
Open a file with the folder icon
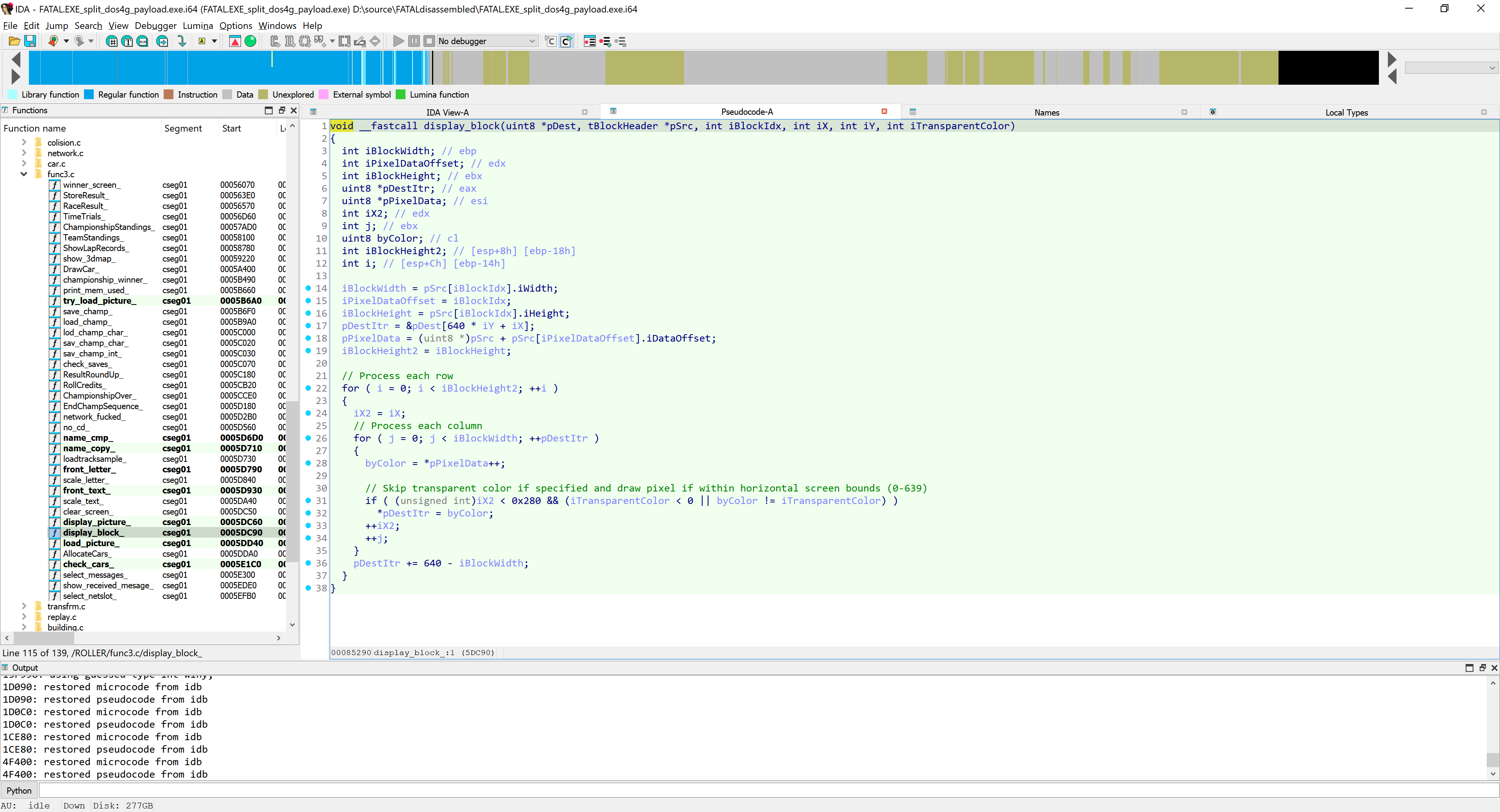point(14,41)
